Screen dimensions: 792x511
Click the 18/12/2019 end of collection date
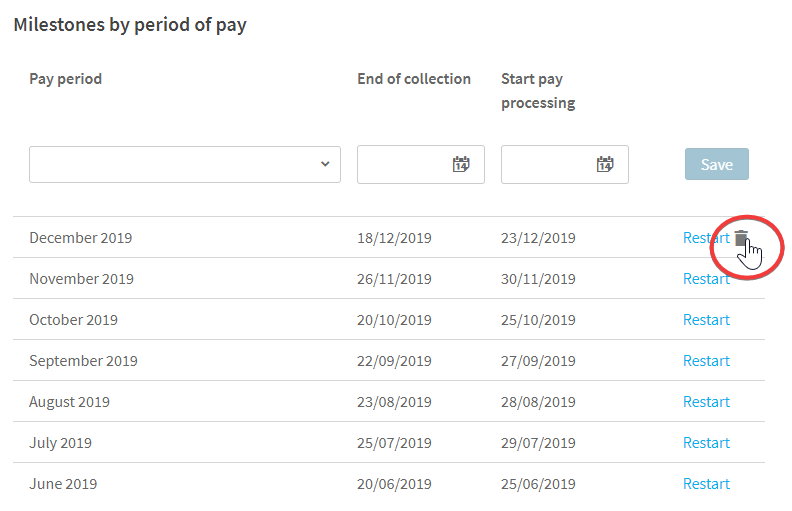394,238
